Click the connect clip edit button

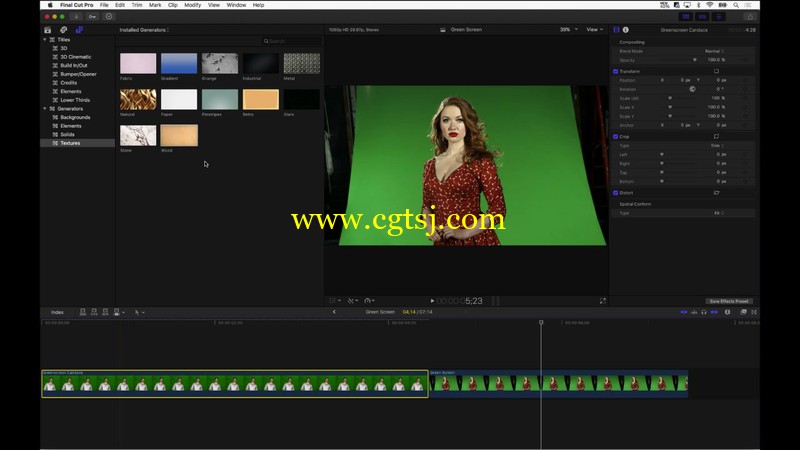click(83, 312)
